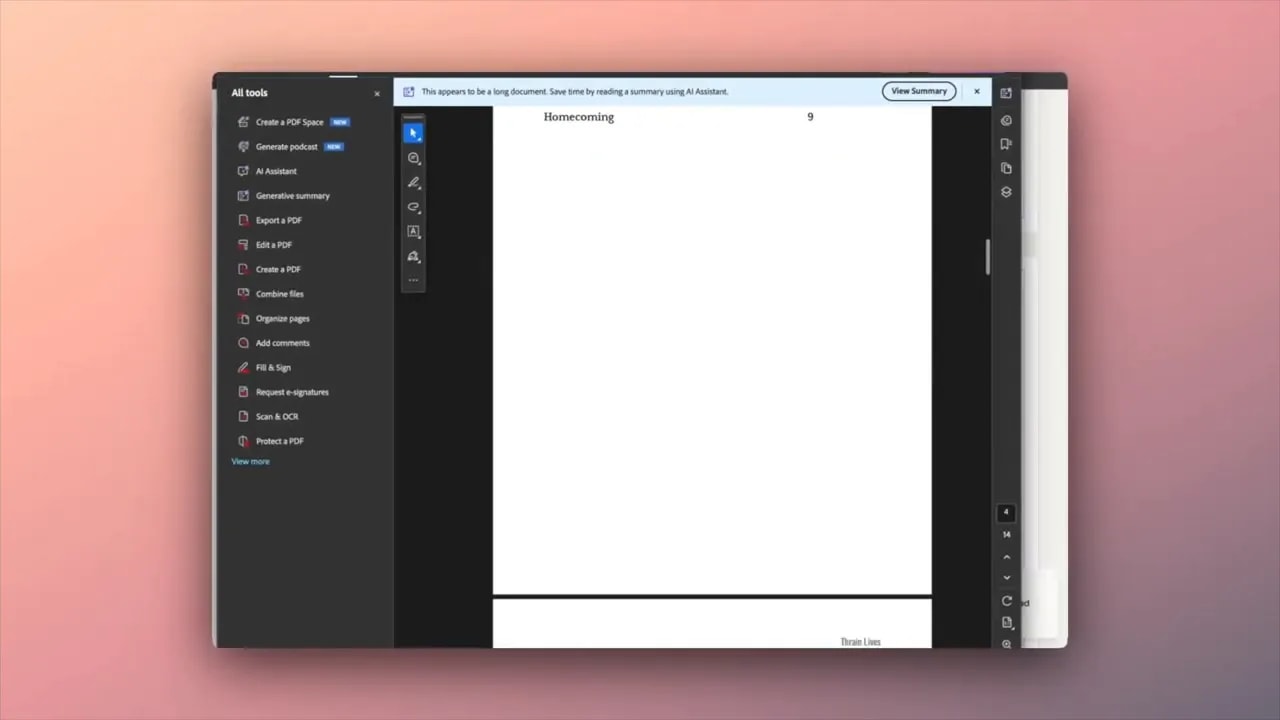Click the View Summary button
Screen dimensions: 1280x720
point(919,91)
